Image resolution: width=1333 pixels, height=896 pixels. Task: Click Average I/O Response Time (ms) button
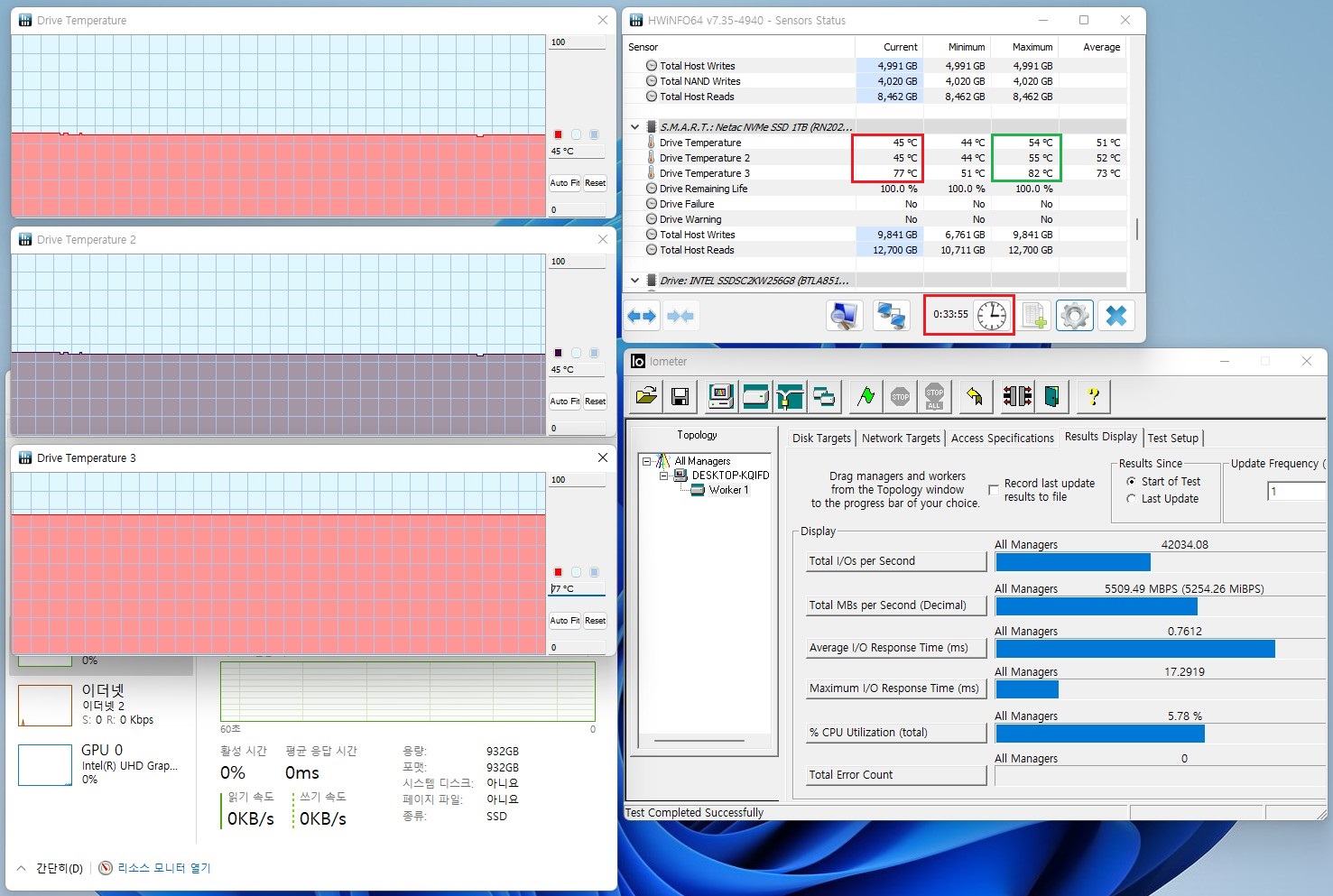tap(896, 648)
